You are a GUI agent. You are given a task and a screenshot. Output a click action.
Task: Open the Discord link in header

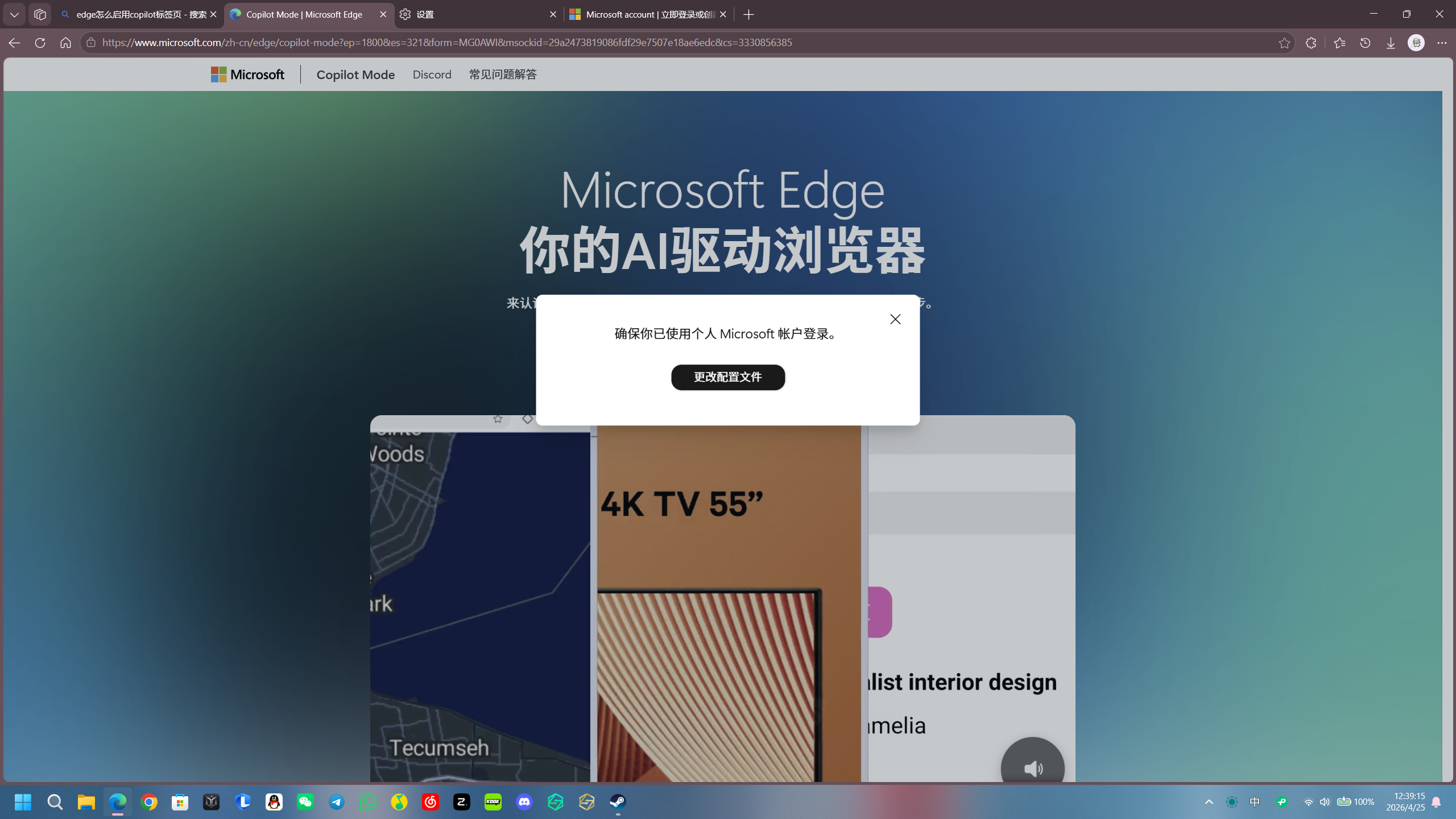432,75
